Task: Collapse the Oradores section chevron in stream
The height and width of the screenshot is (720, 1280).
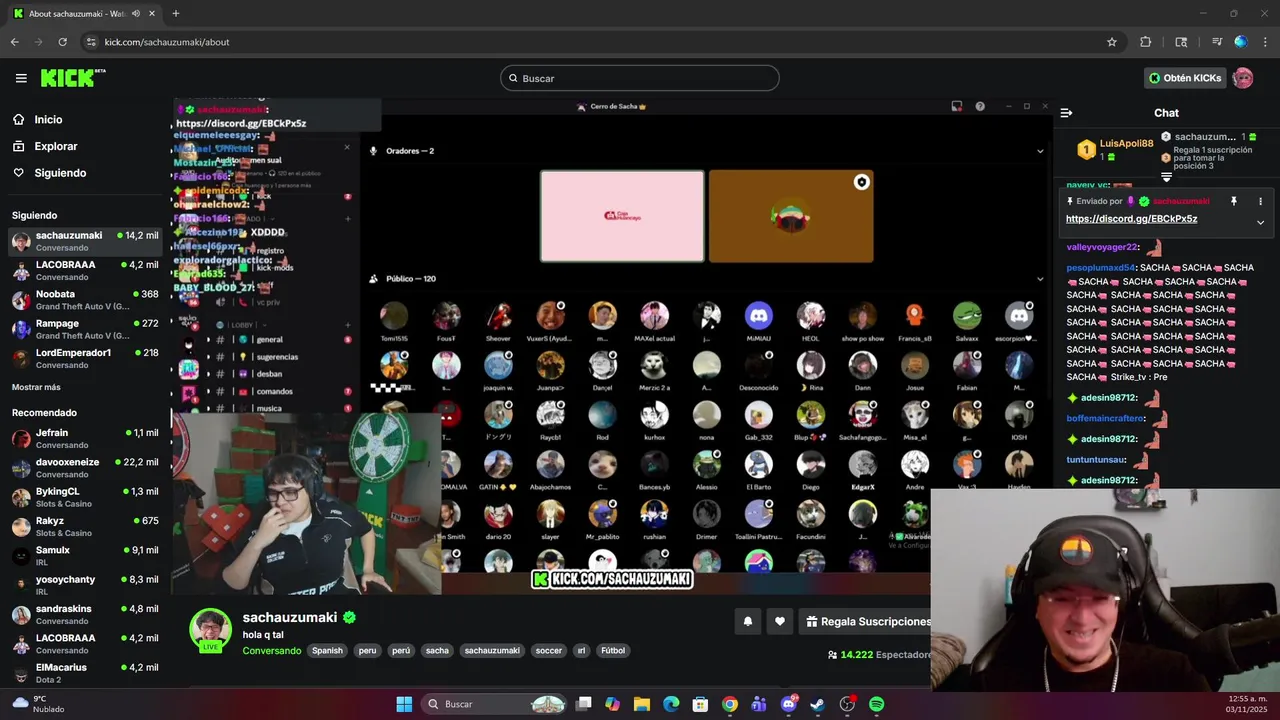Action: pyautogui.click(x=1040, y=151)
